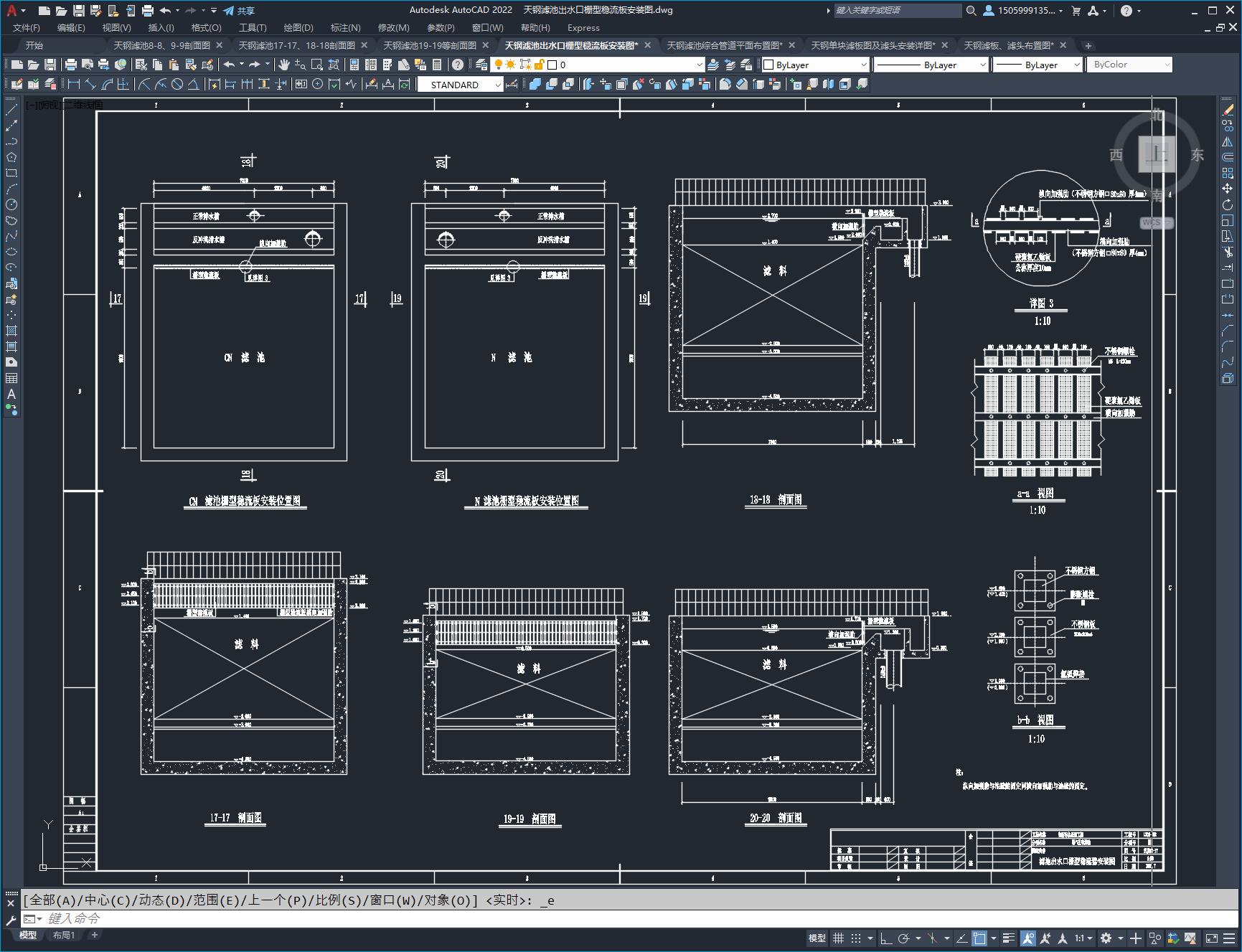Toggle annotation visibility in status bar

[x=1028, y=938]
